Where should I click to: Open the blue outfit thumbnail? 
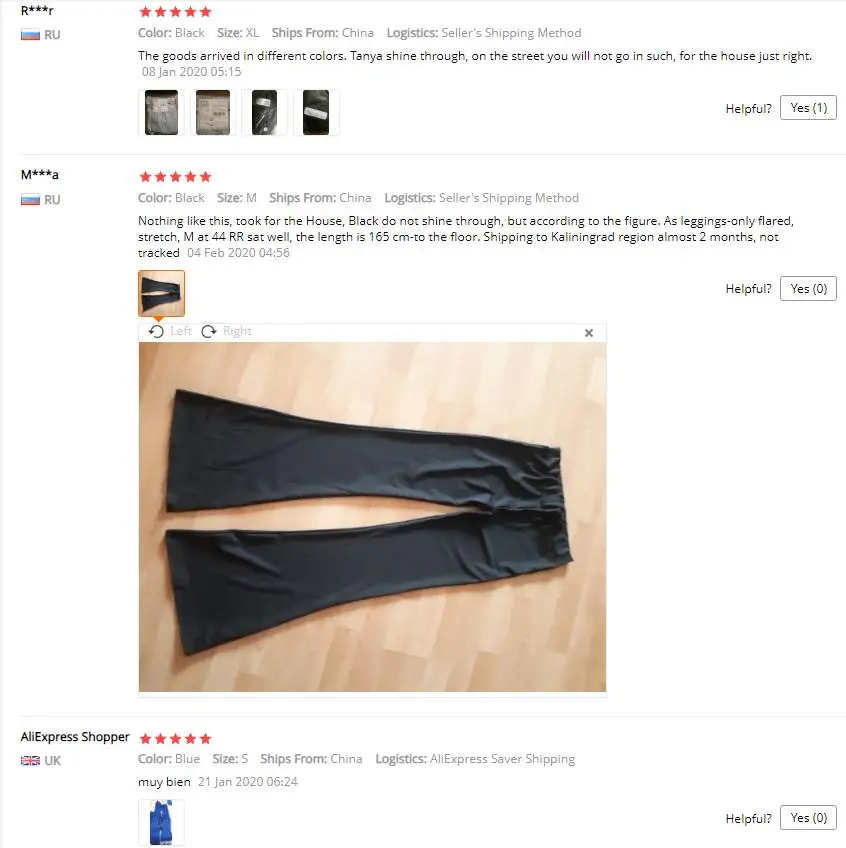[x=161, y=822]
